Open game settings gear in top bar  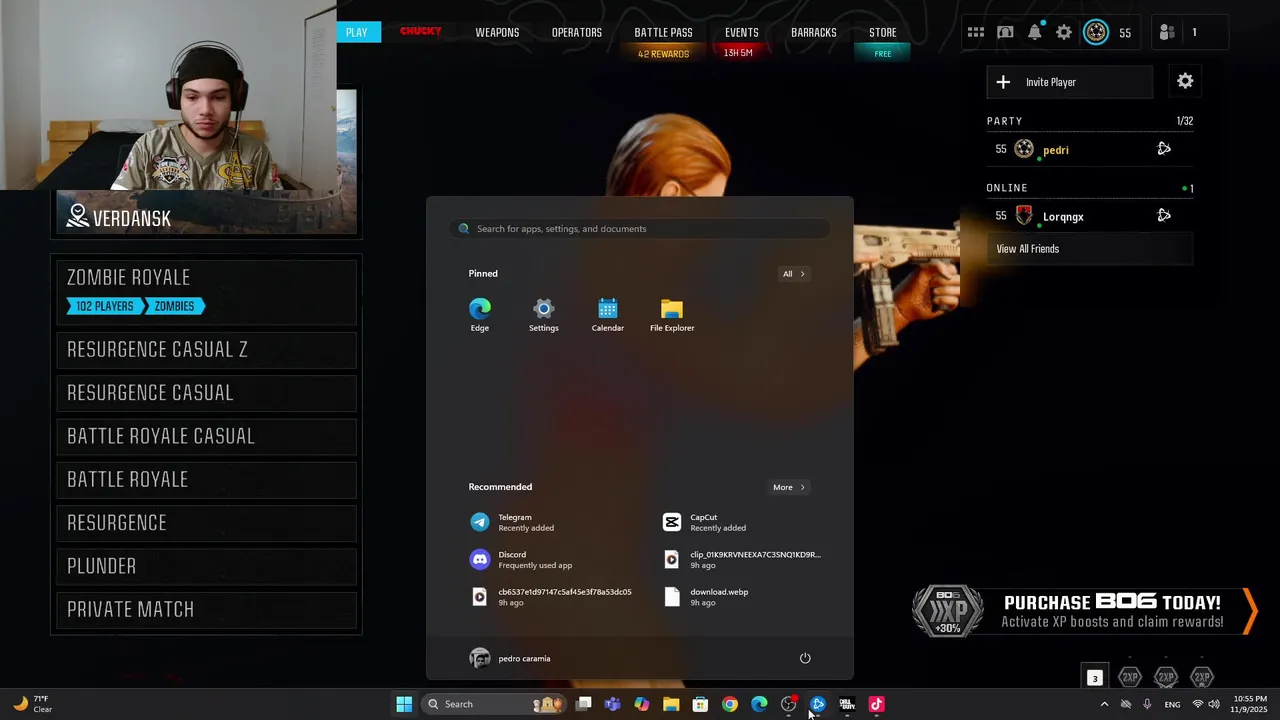click(1064, 33)
